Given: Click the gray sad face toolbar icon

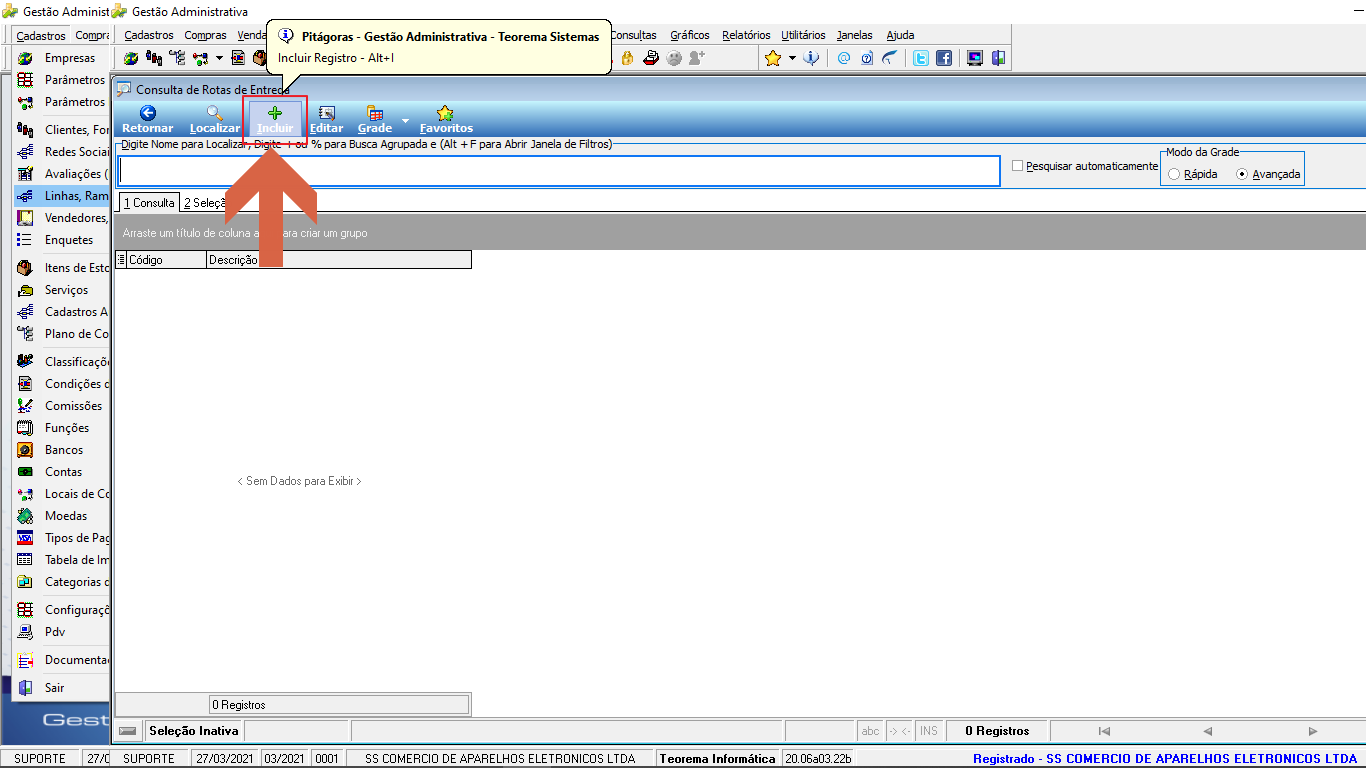Looking at the screenshot, I should (674, 58).
